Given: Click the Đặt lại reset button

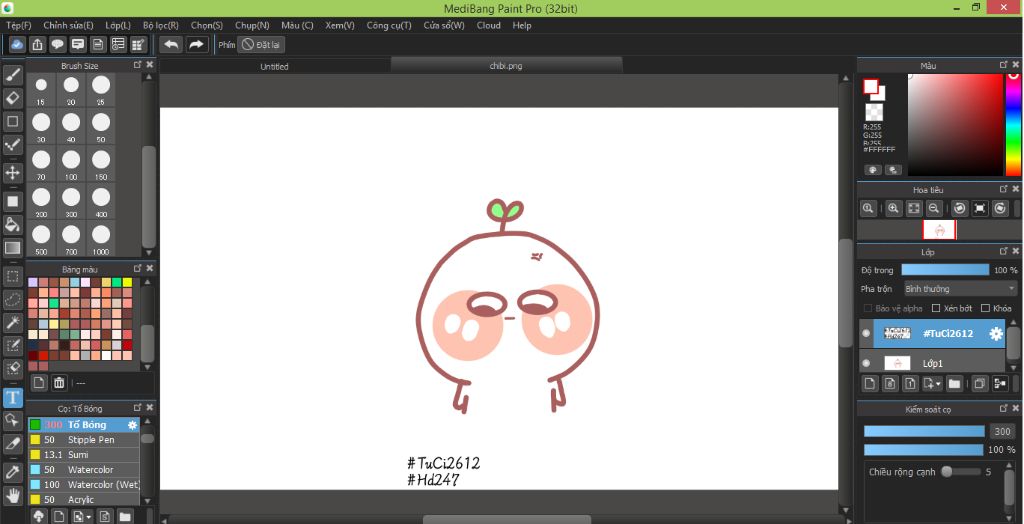Looking at the screenshot, I should coord(261,44).
